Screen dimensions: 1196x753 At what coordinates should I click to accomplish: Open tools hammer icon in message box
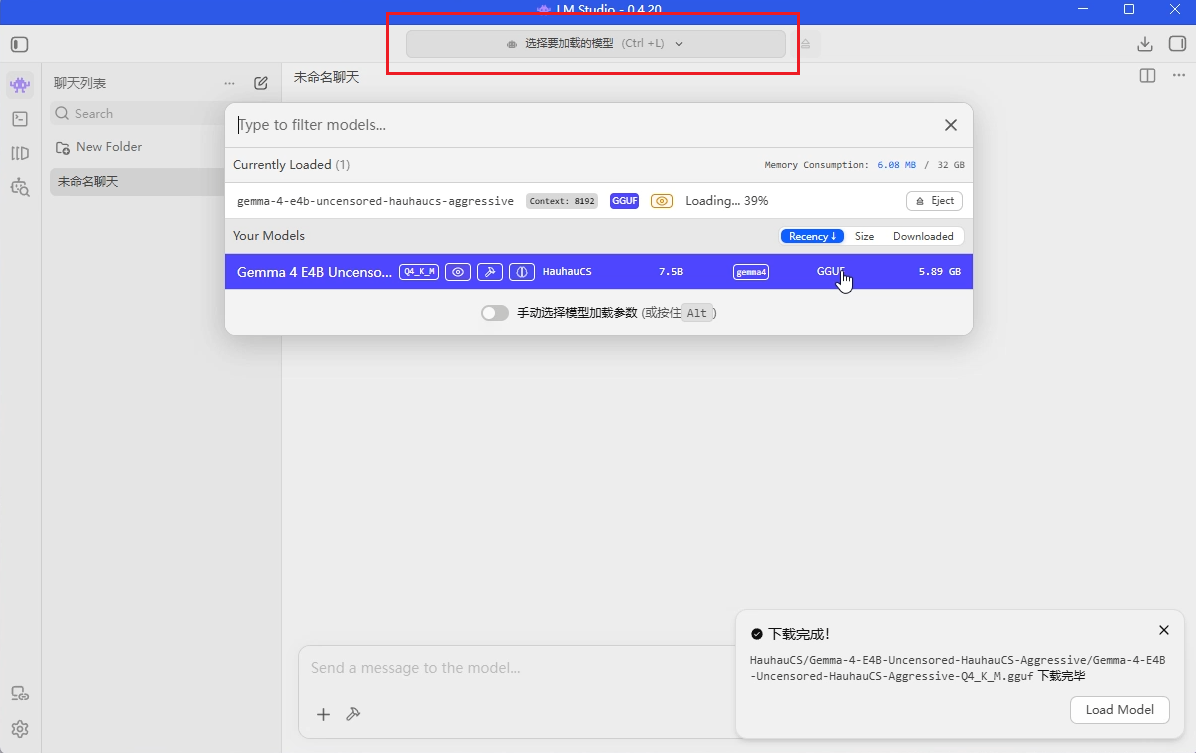tap(353, 714)
